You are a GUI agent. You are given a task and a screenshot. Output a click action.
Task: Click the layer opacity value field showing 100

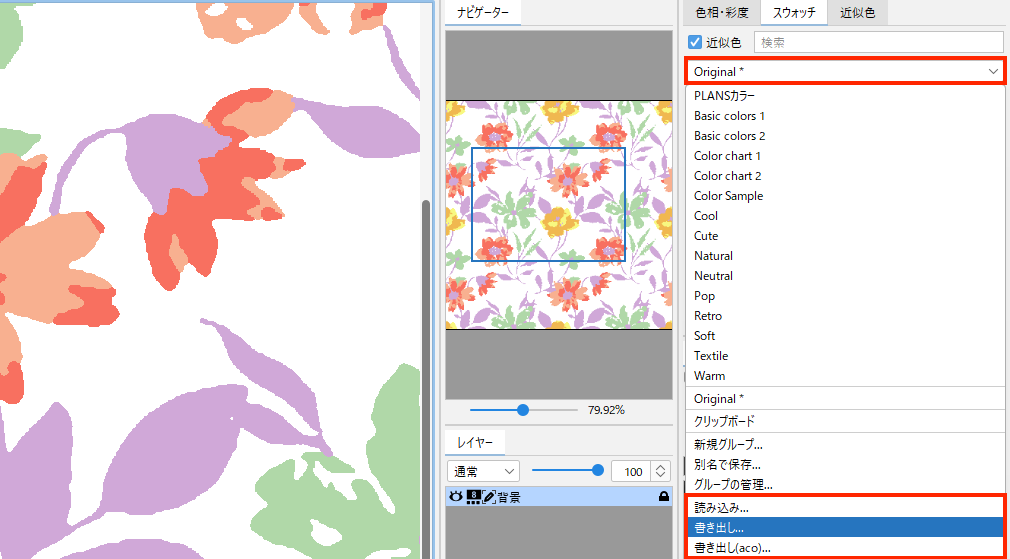click(x=633, y=471)
